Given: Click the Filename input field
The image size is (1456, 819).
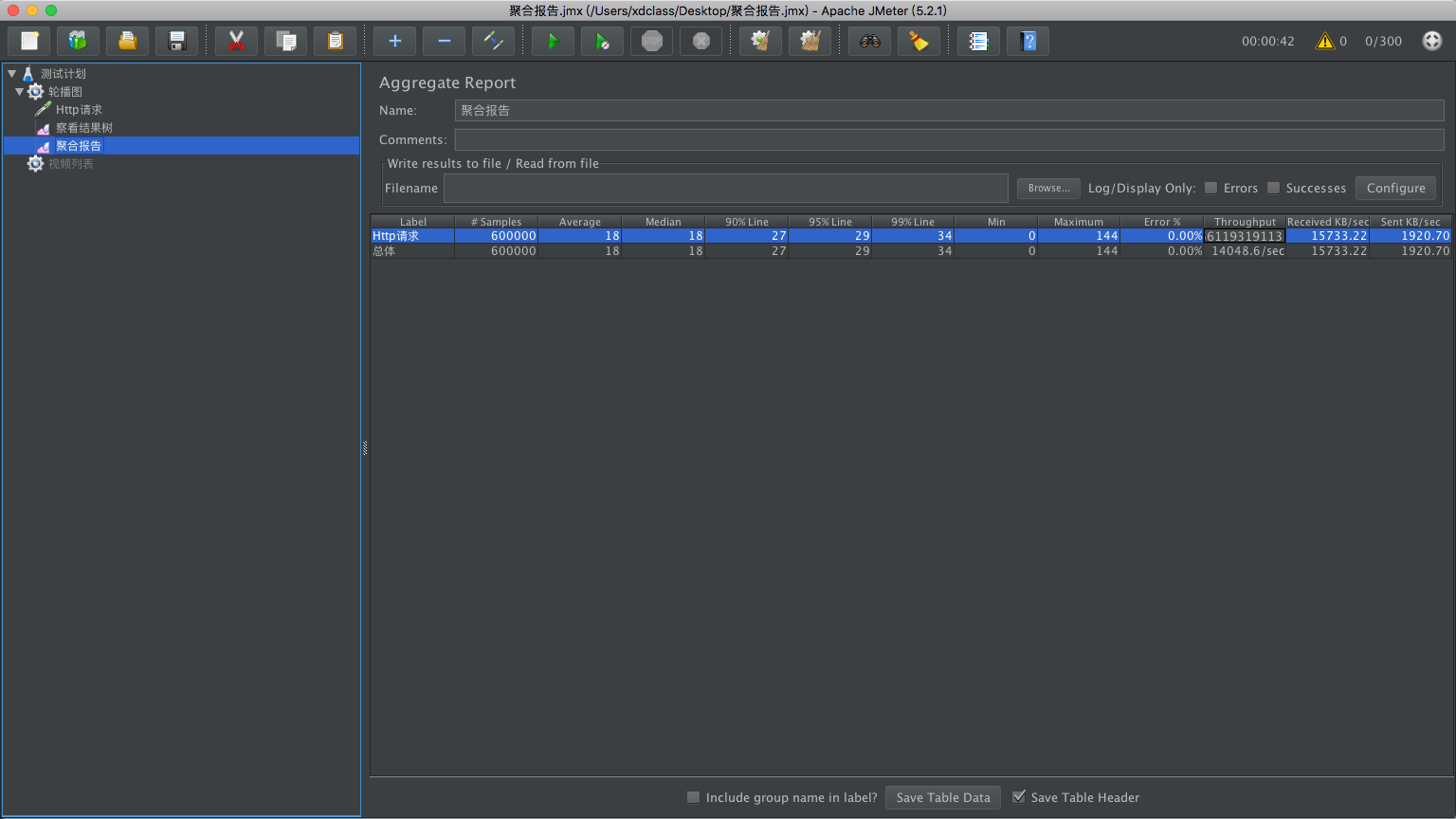Looking at the screenshot, I should coord(726,188).
